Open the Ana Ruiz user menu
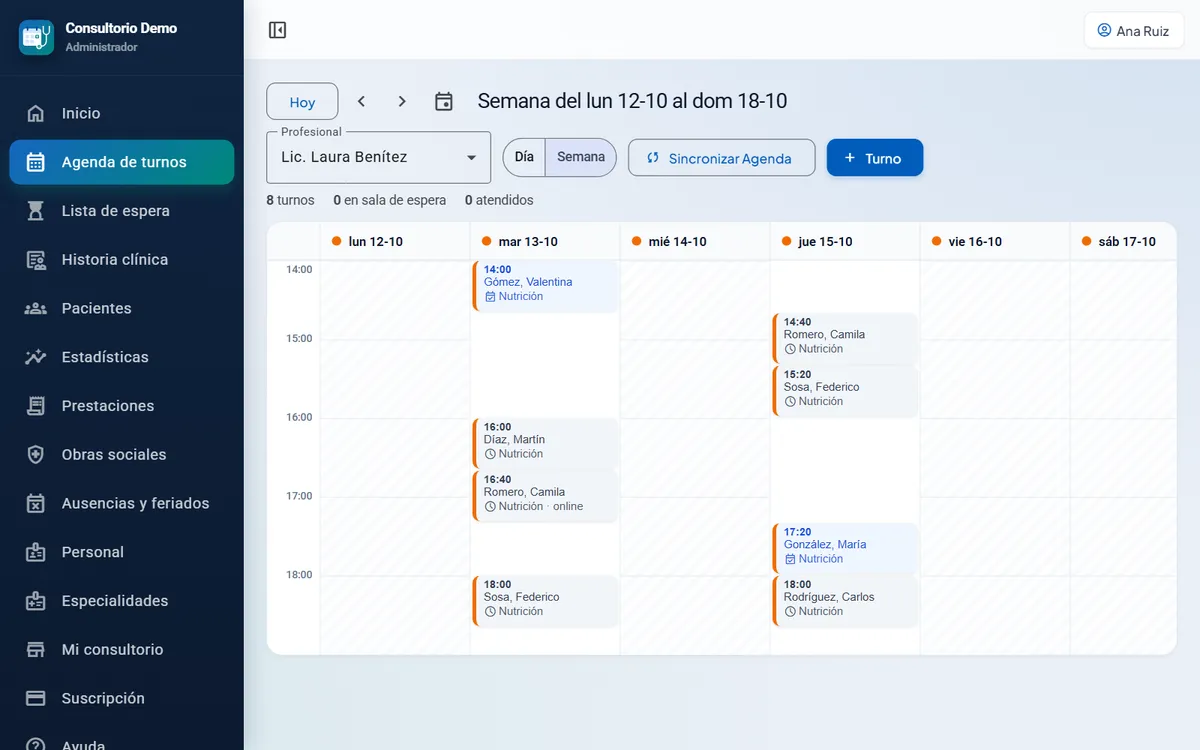 1133,30
